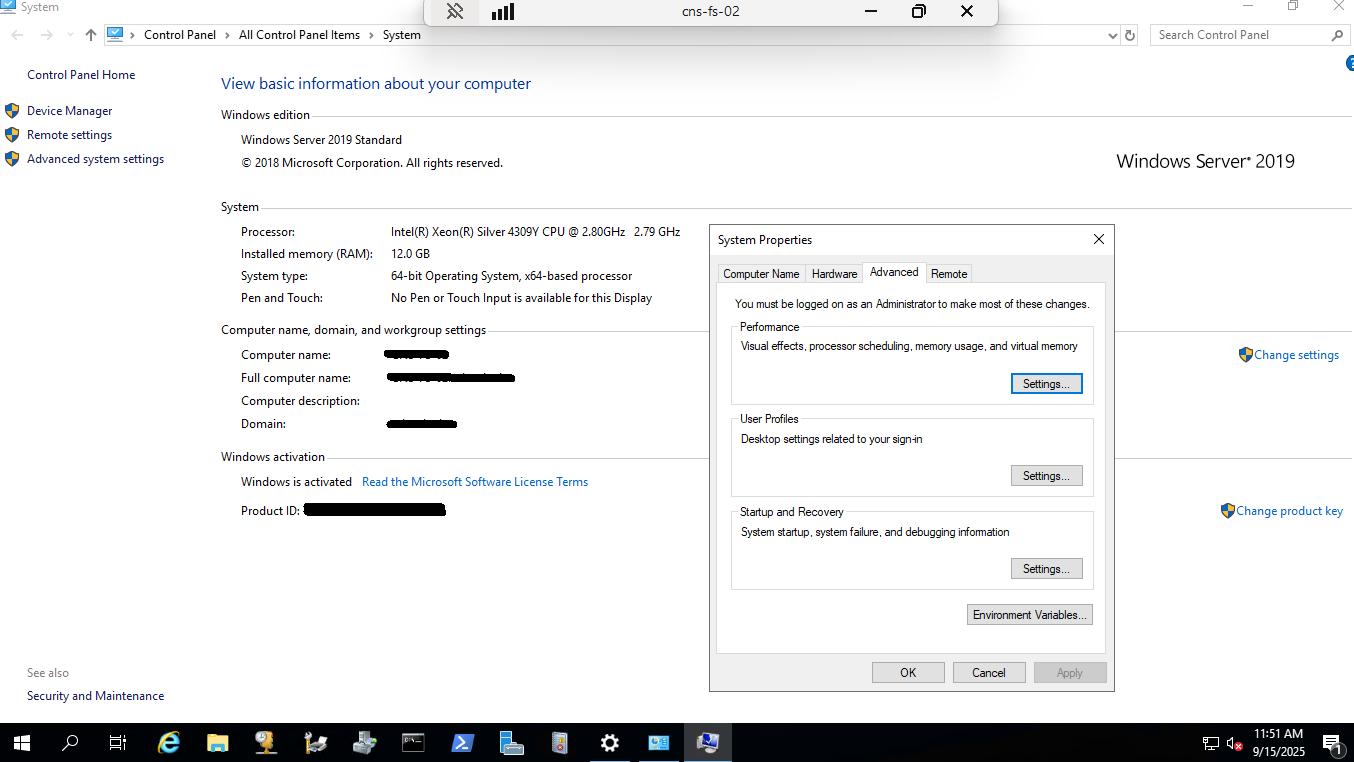Open Internet Explorer from the taskbar
This screenshot has height=762, width=1354.
tap(169, 743)
